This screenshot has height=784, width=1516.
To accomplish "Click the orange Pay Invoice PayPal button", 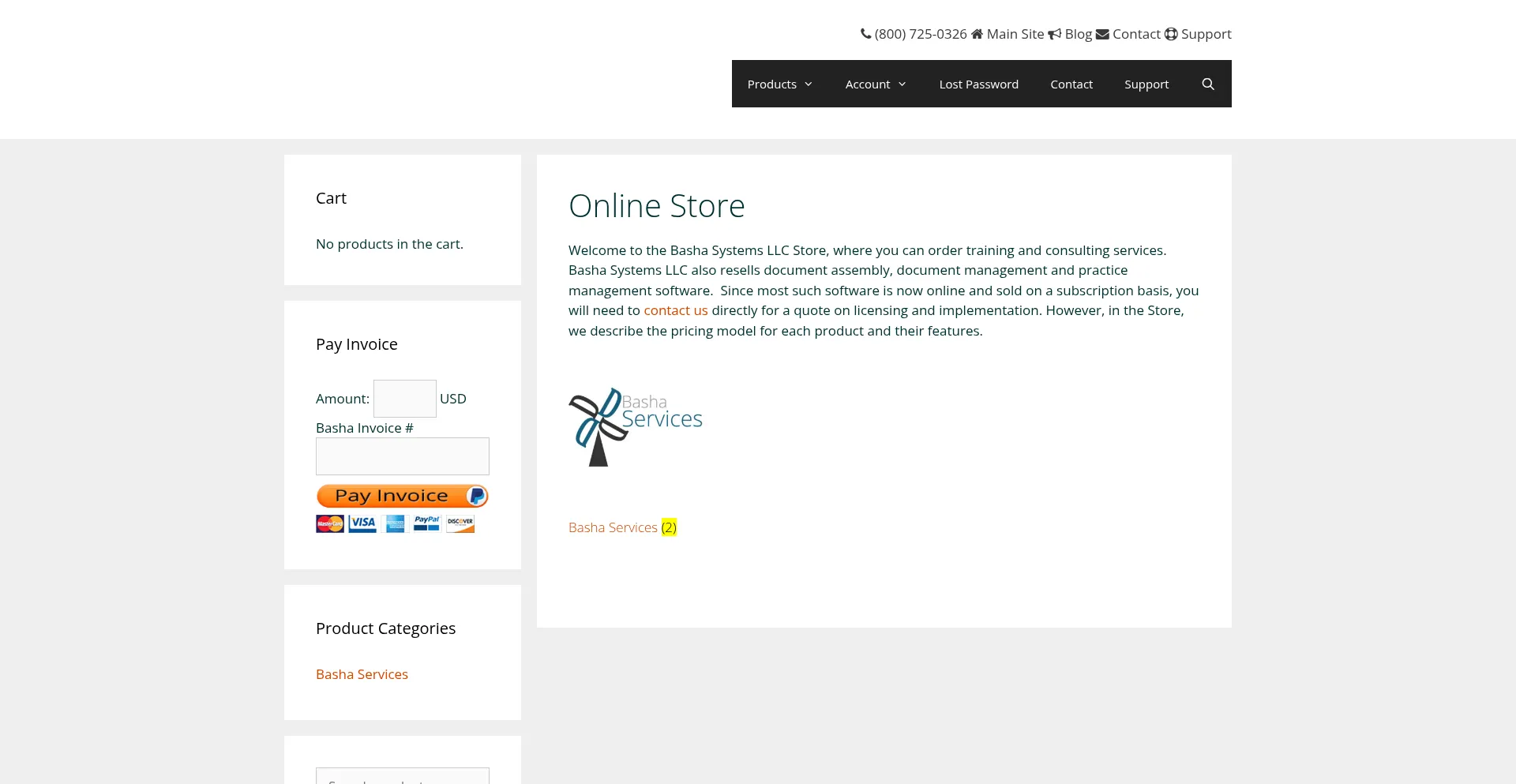I will click(403, 496).
